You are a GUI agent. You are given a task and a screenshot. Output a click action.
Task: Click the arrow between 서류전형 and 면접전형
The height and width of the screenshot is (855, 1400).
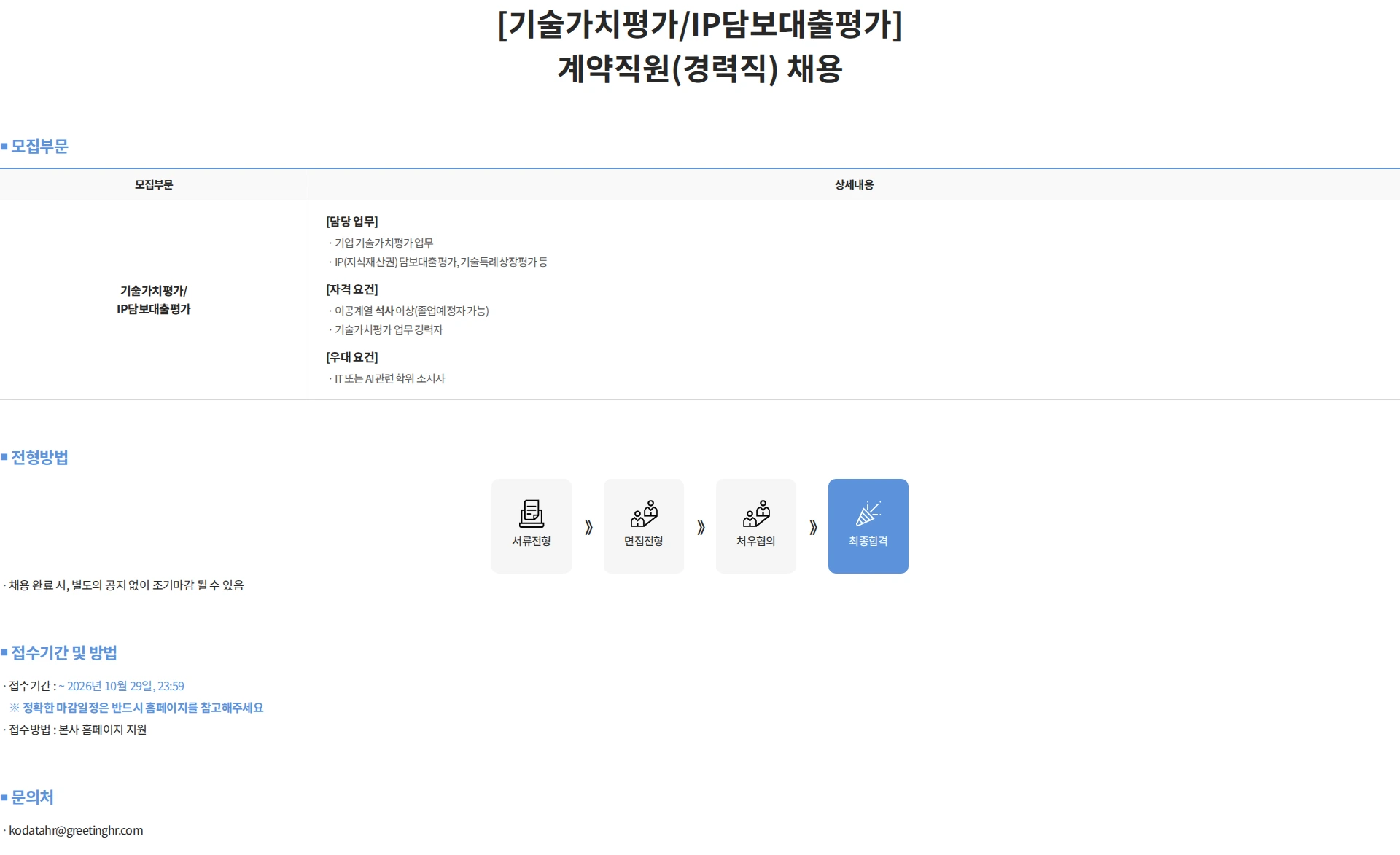coord(588,527)
